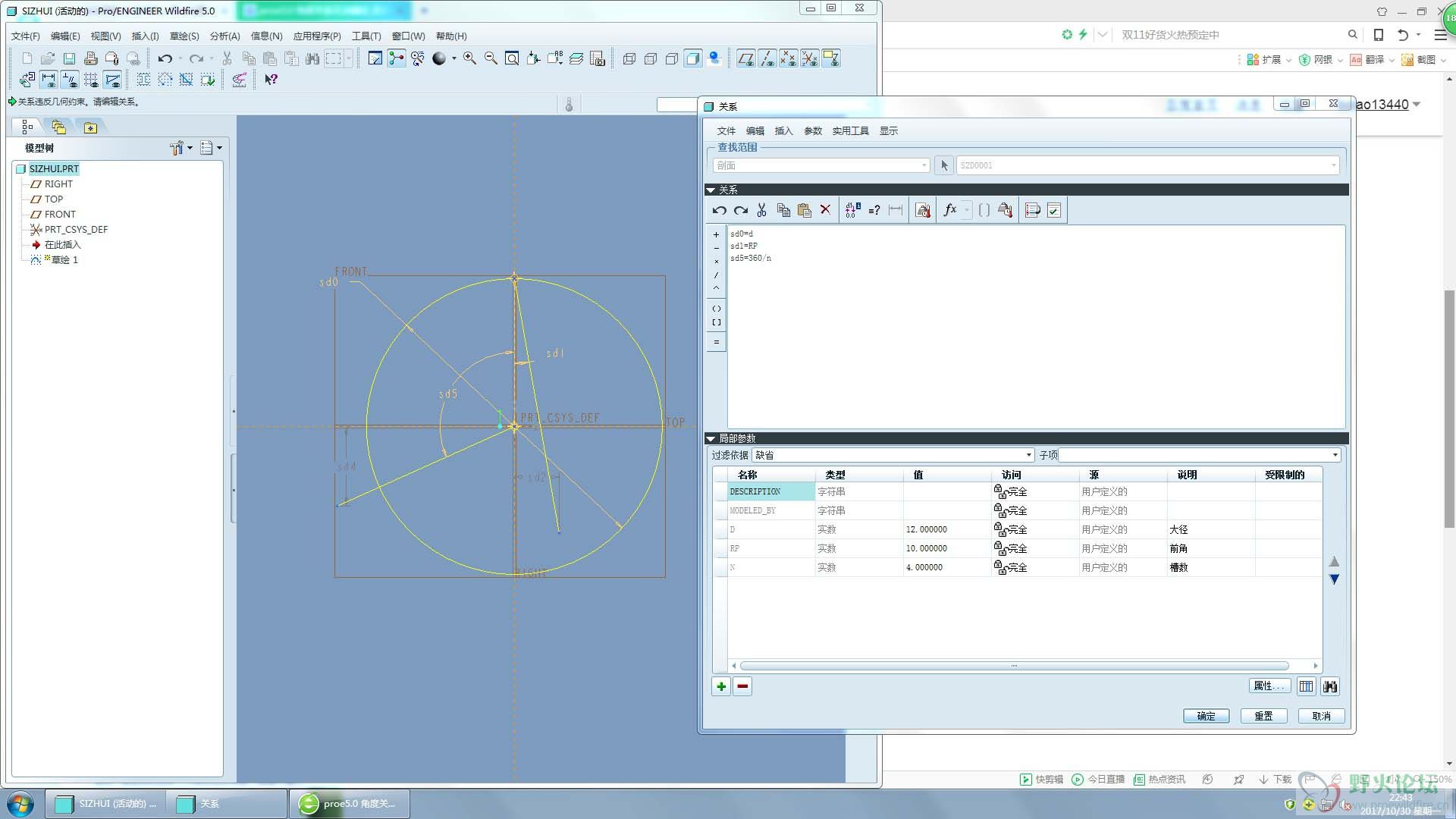
Task: Click the binoculars find icon in parameters panel
Action: [x=1330, y=686]
